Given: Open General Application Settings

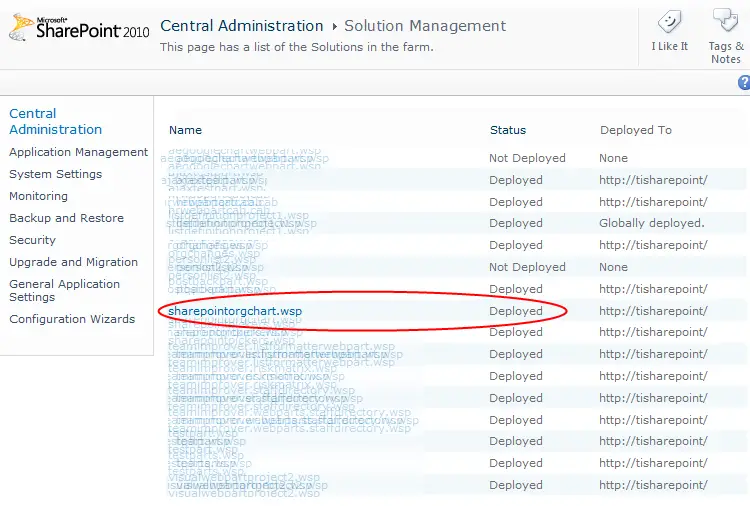Looking at the screenshot, I should click(x=65, y=290).
